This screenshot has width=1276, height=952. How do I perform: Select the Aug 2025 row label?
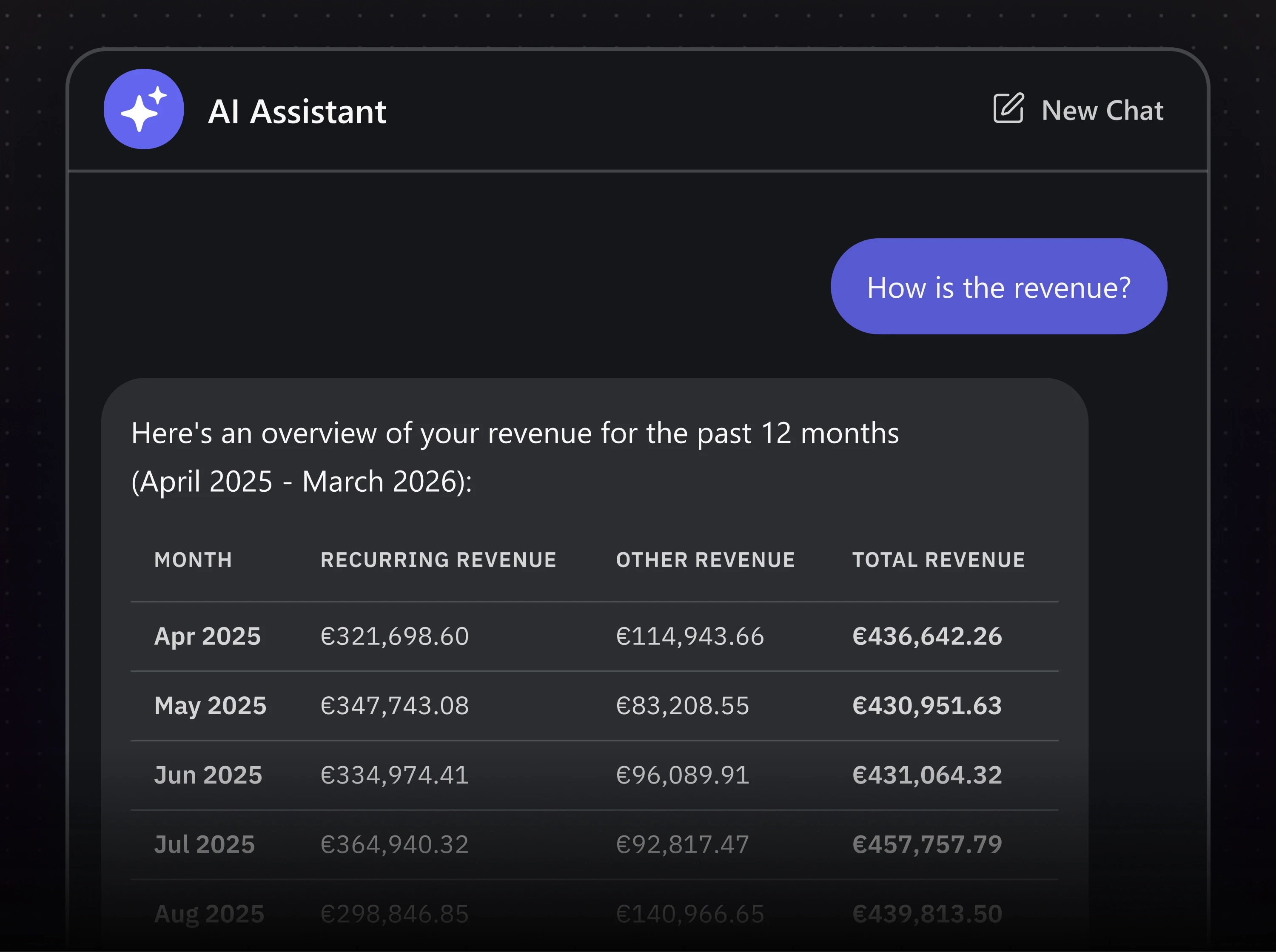tap(209, 914)
